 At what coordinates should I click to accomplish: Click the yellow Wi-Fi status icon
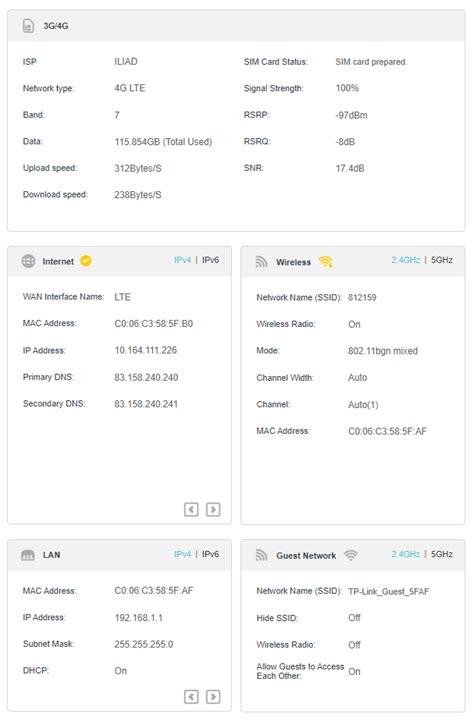tap(326, 262)
